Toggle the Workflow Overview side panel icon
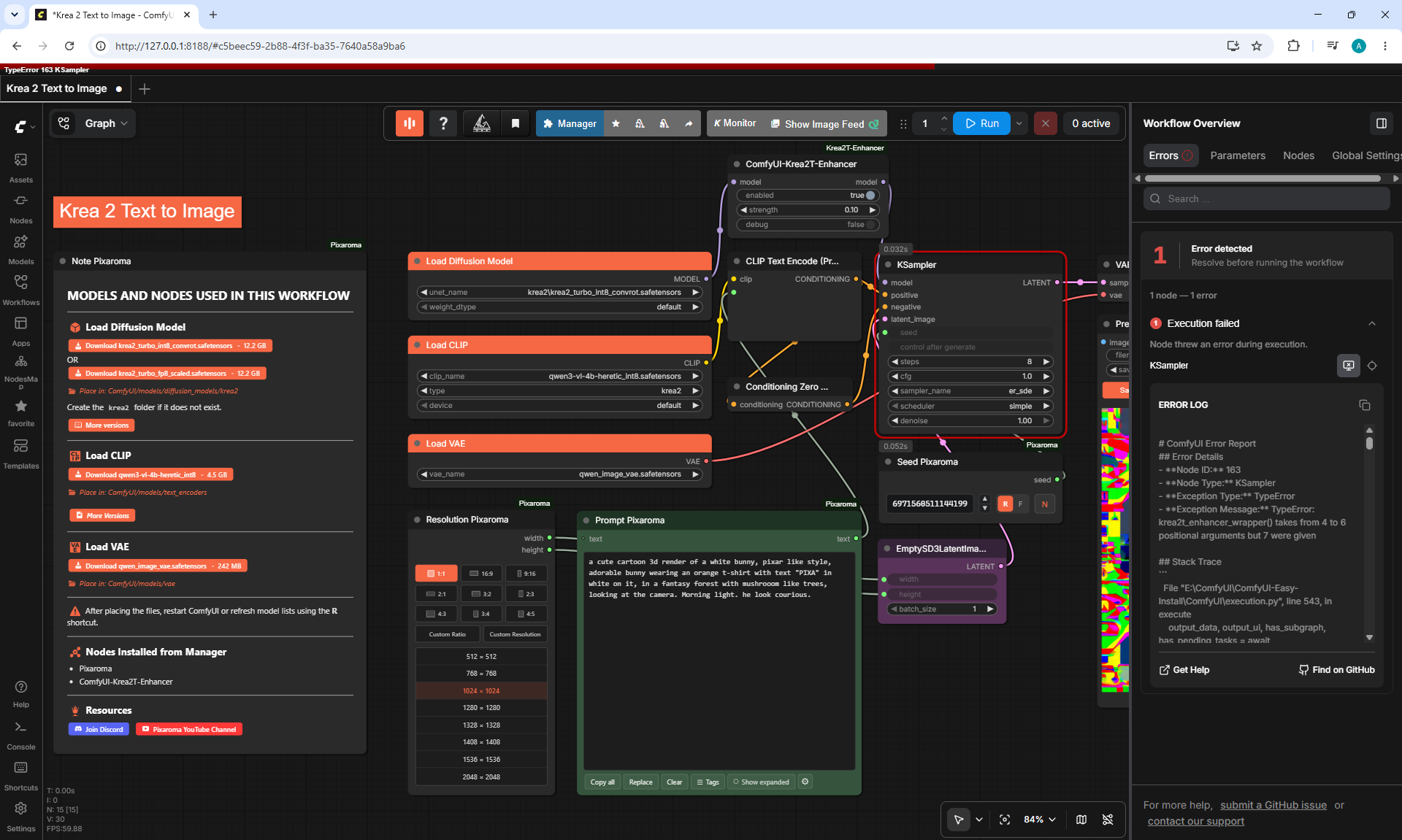1402x840 pixels. (1382, 123)
